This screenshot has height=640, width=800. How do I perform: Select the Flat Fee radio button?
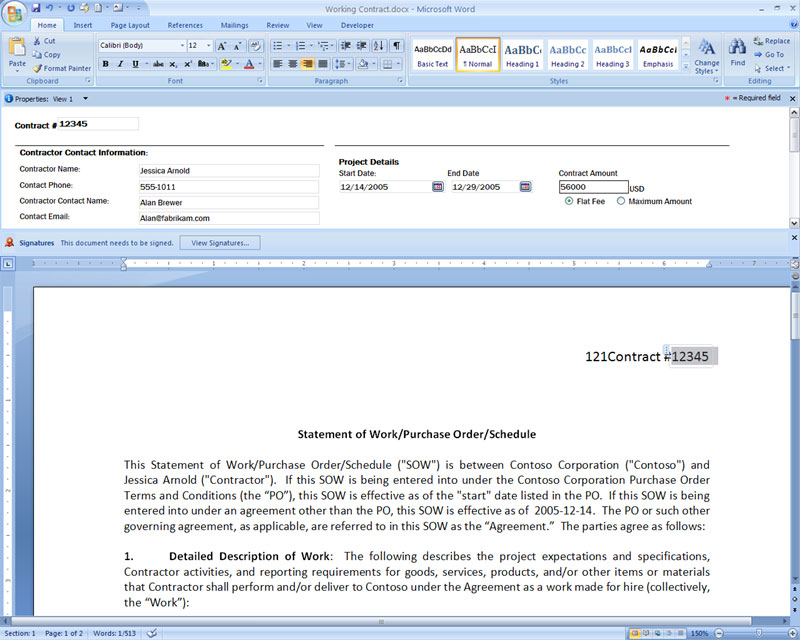point(569,201)
